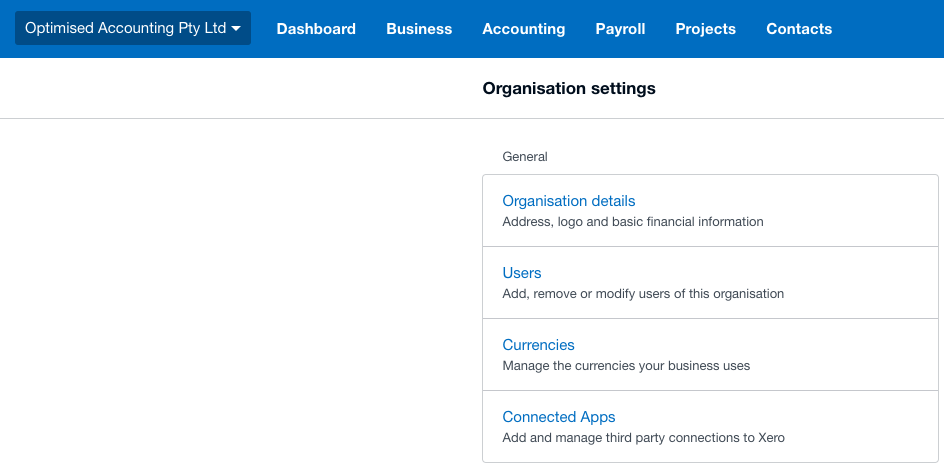Click the 'Address, logo and basic financial information' description

pyautogui.click(x=633, y=222)
